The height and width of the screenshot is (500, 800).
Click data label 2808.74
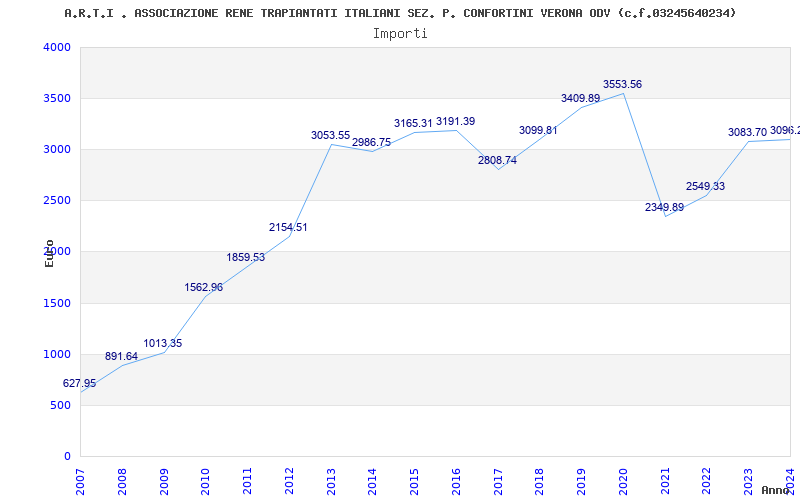(497, 160)
